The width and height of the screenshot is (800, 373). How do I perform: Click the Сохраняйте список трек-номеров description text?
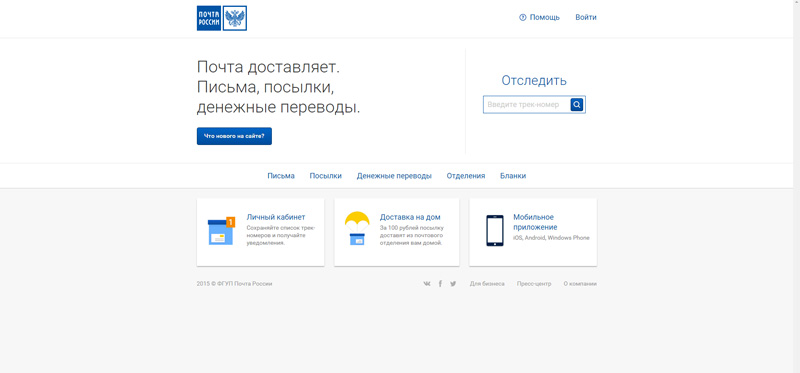281,235
